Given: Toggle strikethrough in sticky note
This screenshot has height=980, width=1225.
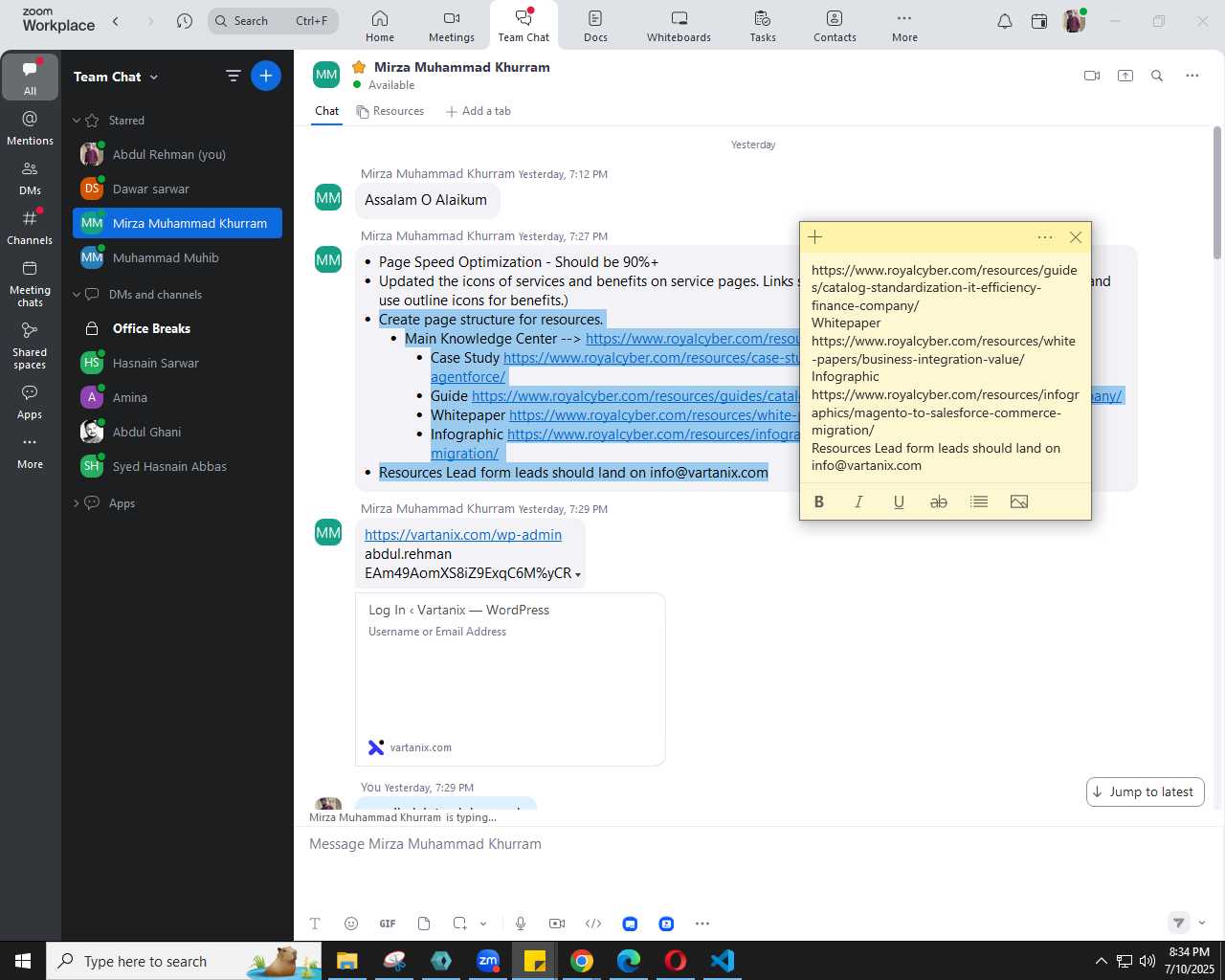Looking at the screenshot, I should pos(939,501).
